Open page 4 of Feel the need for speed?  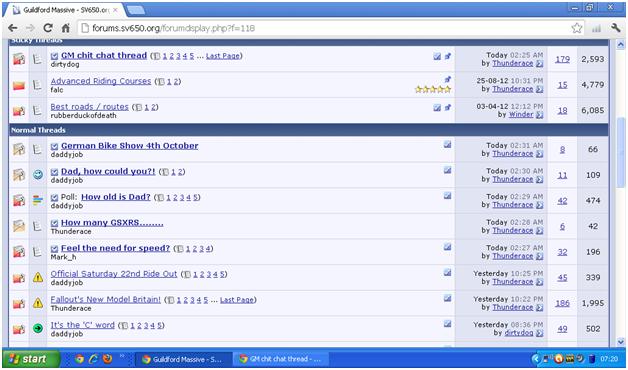coord(207,249)
